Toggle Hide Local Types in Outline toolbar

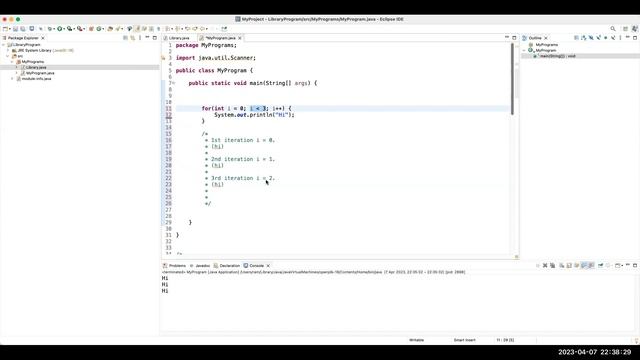click(613, 38)
